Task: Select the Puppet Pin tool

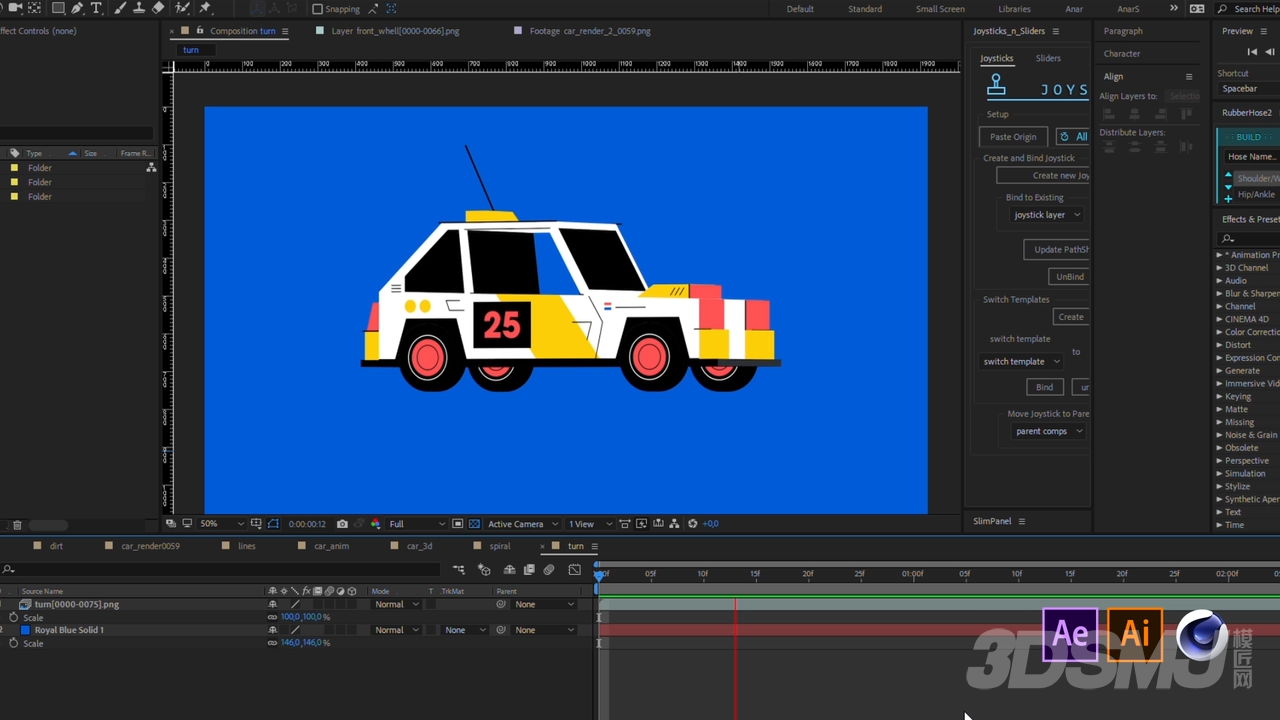Action: [205, 8]
